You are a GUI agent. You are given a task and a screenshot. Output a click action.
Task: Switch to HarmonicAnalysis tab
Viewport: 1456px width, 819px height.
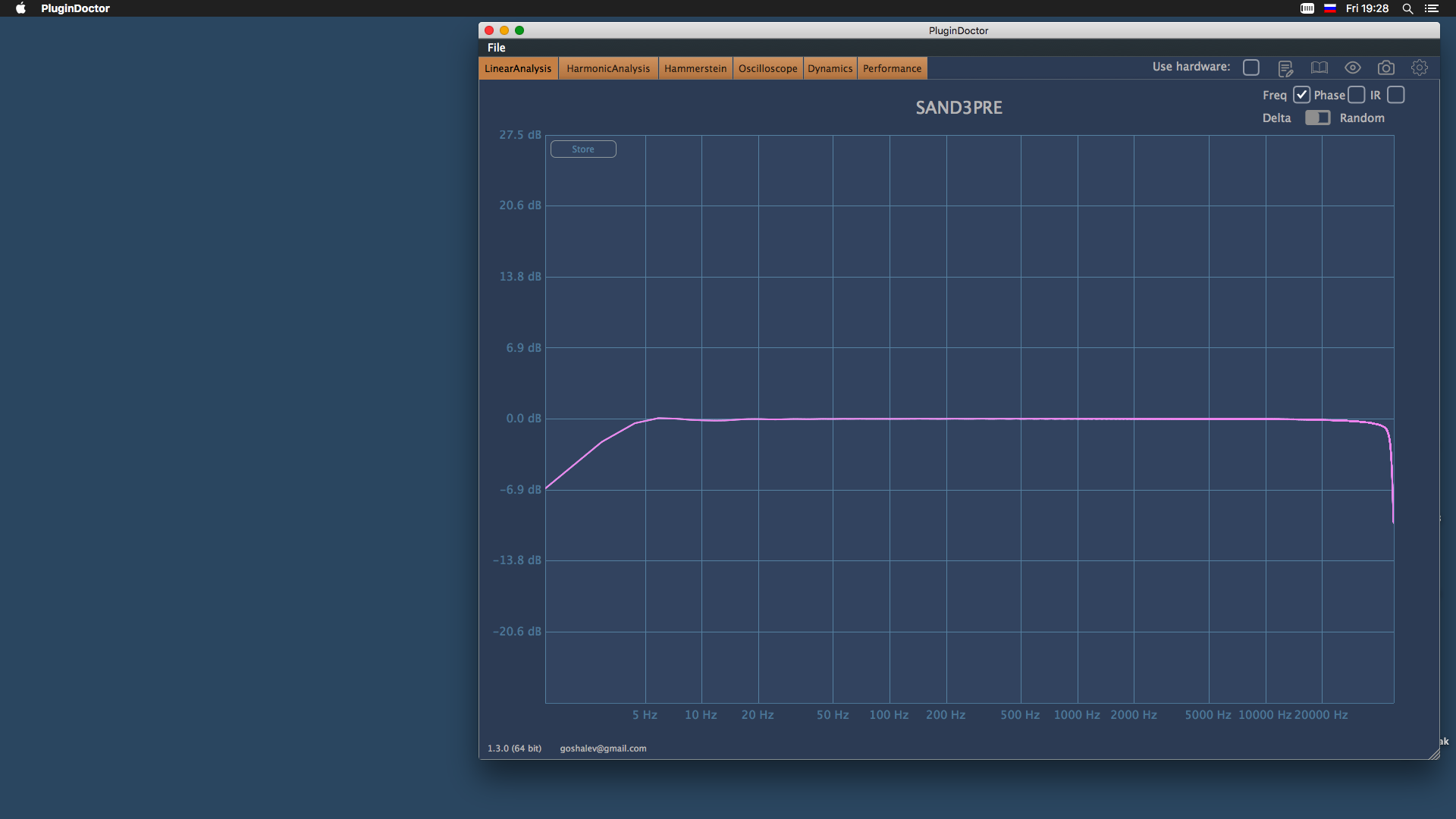608,68
